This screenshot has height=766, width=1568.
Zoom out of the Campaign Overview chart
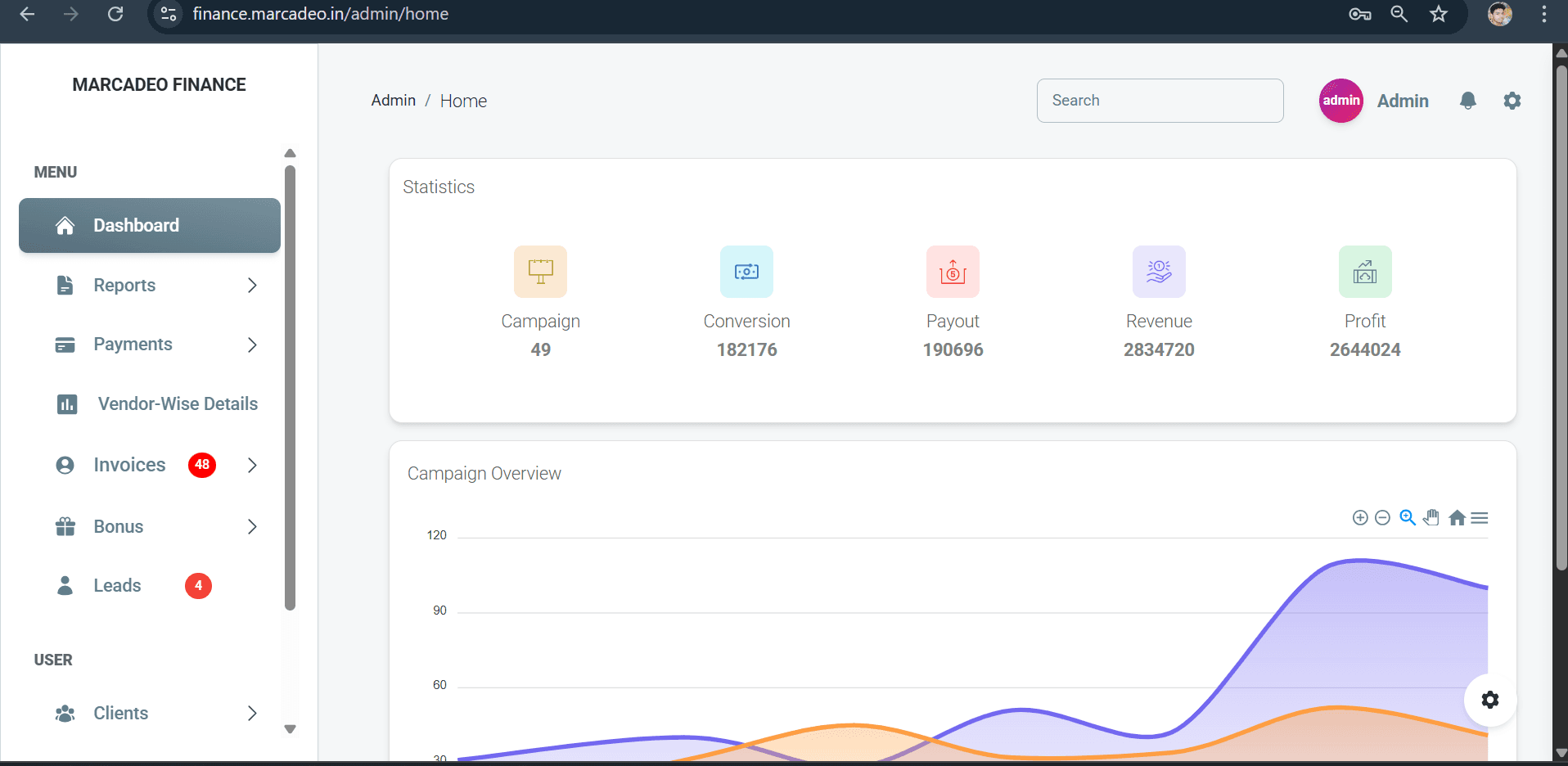click(1383, 518)
